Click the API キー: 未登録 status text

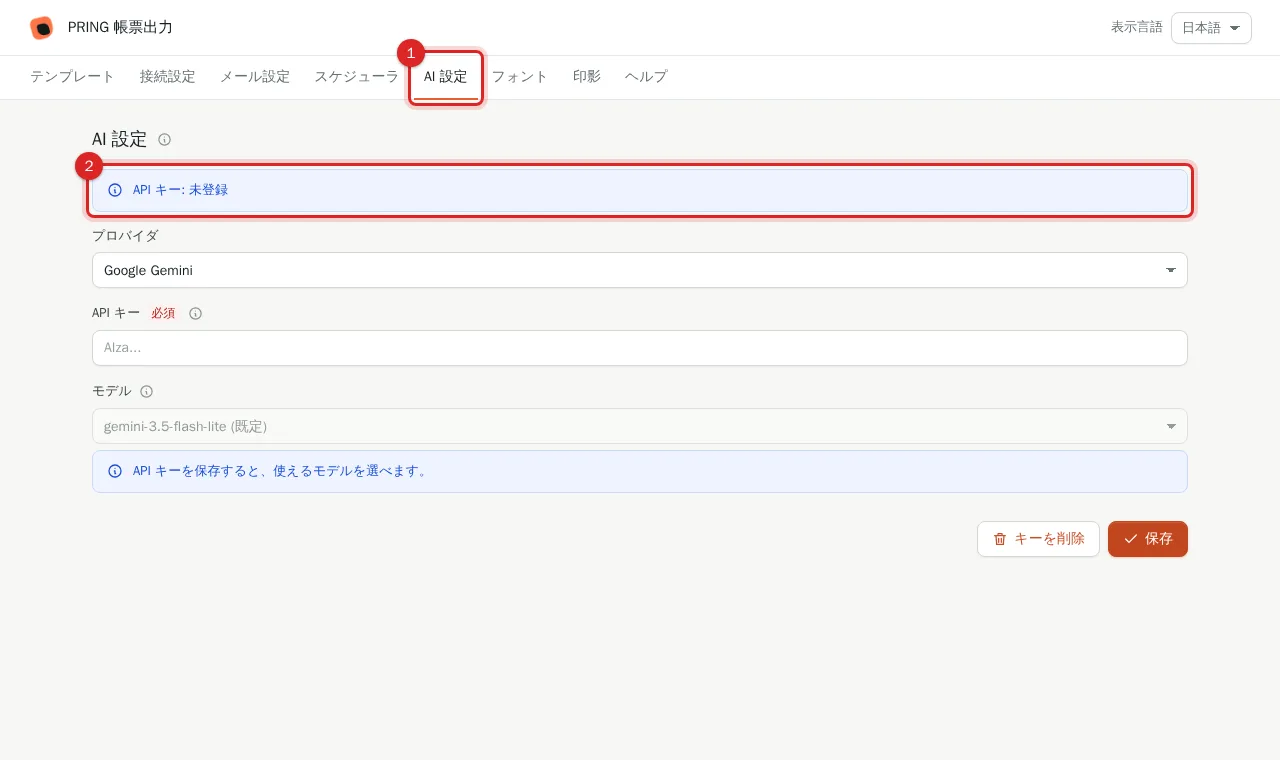[x=180, y=190]
